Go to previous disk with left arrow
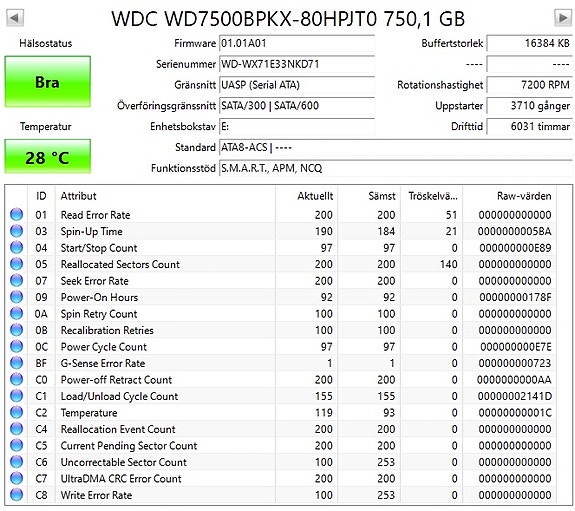Screen dimensions: 575x511 (15, 18)
